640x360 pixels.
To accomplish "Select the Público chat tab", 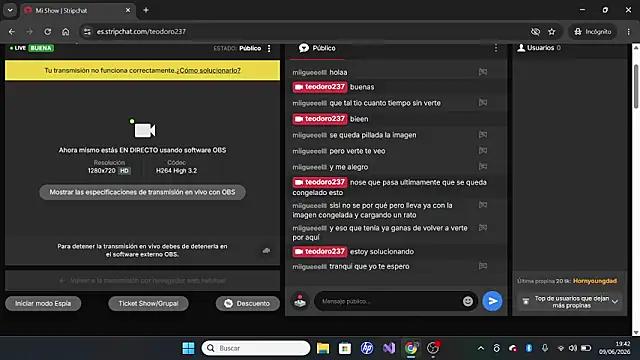I will (317, 48).
